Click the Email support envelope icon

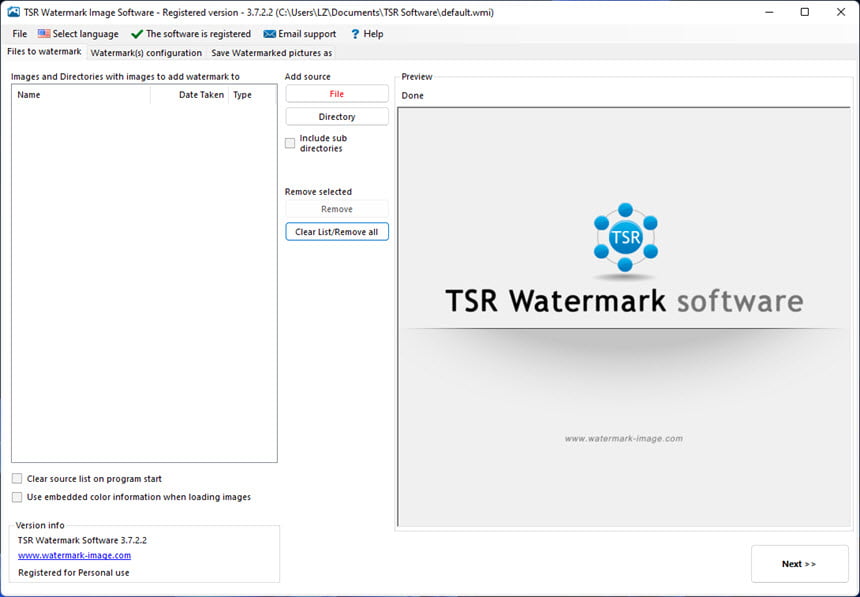pos(269,34)
